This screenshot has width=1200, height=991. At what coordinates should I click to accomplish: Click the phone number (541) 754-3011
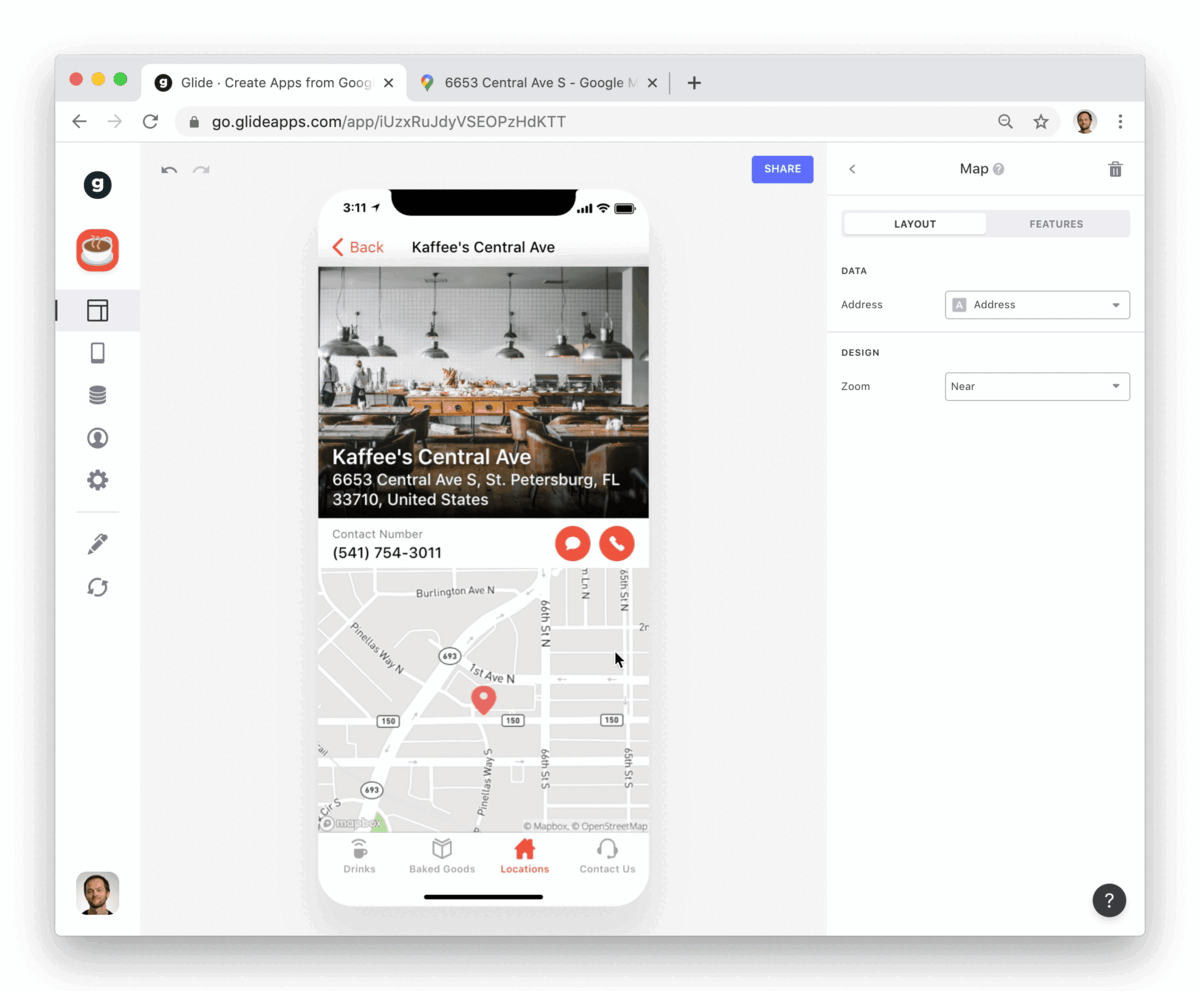[x=387, y=553]
